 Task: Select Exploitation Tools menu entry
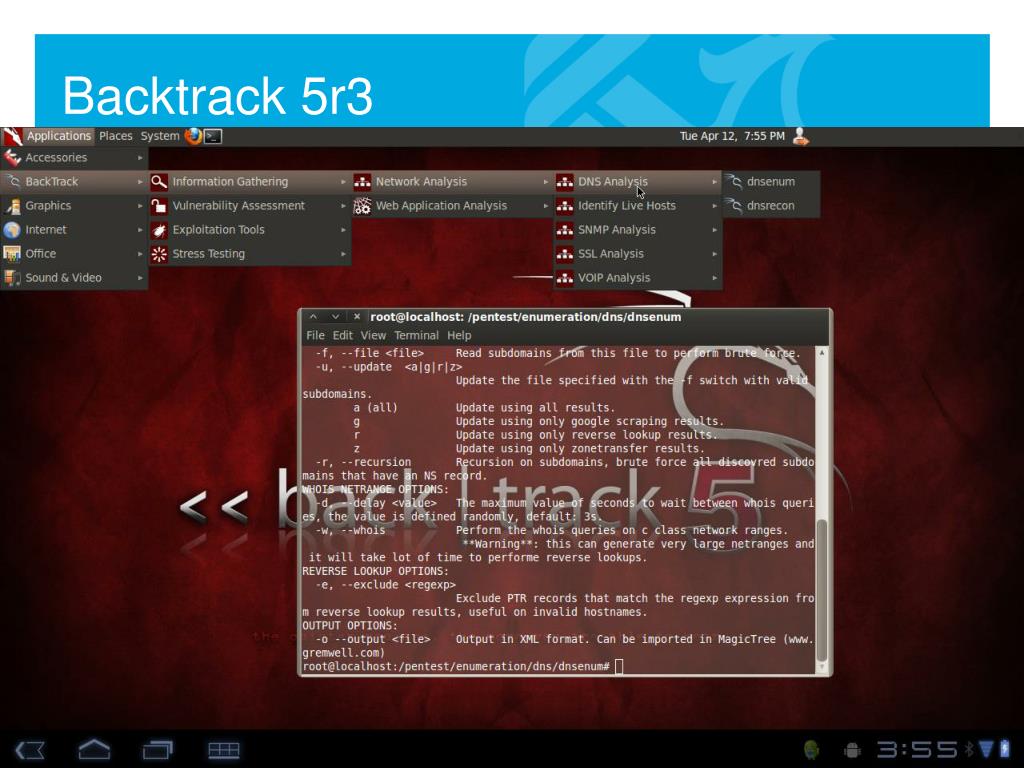coord(249,229)
